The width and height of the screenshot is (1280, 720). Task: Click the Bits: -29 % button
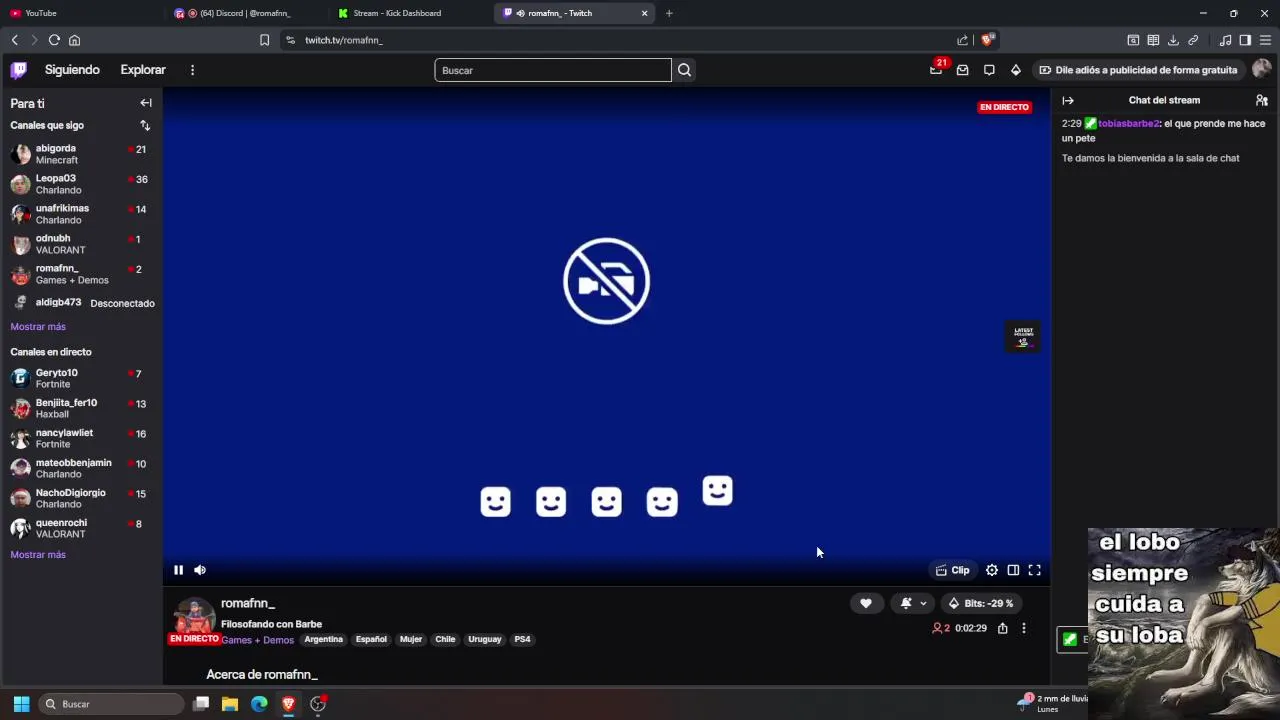(x=981, y=603)
